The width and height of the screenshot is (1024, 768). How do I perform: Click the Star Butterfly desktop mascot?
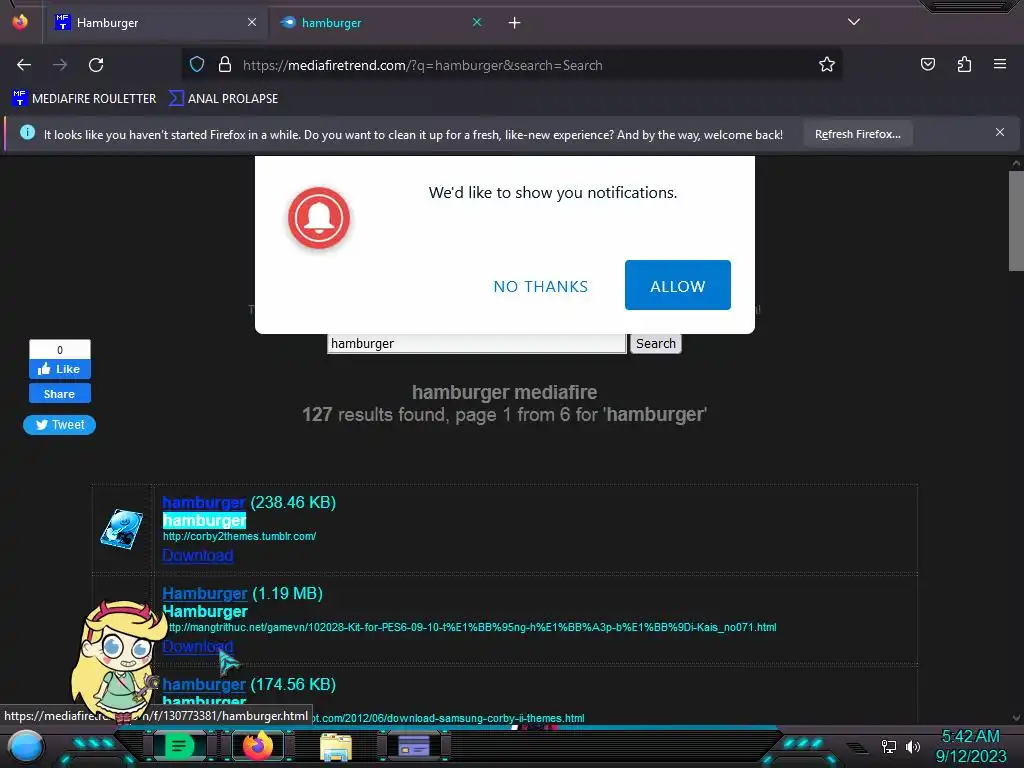click(x=118, y=660)
